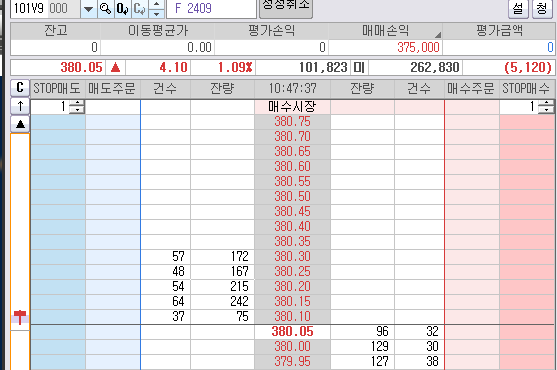This screenshot has height=370, width=557.
Task: Click the change value '4.10'
Action: pos(173,67)
